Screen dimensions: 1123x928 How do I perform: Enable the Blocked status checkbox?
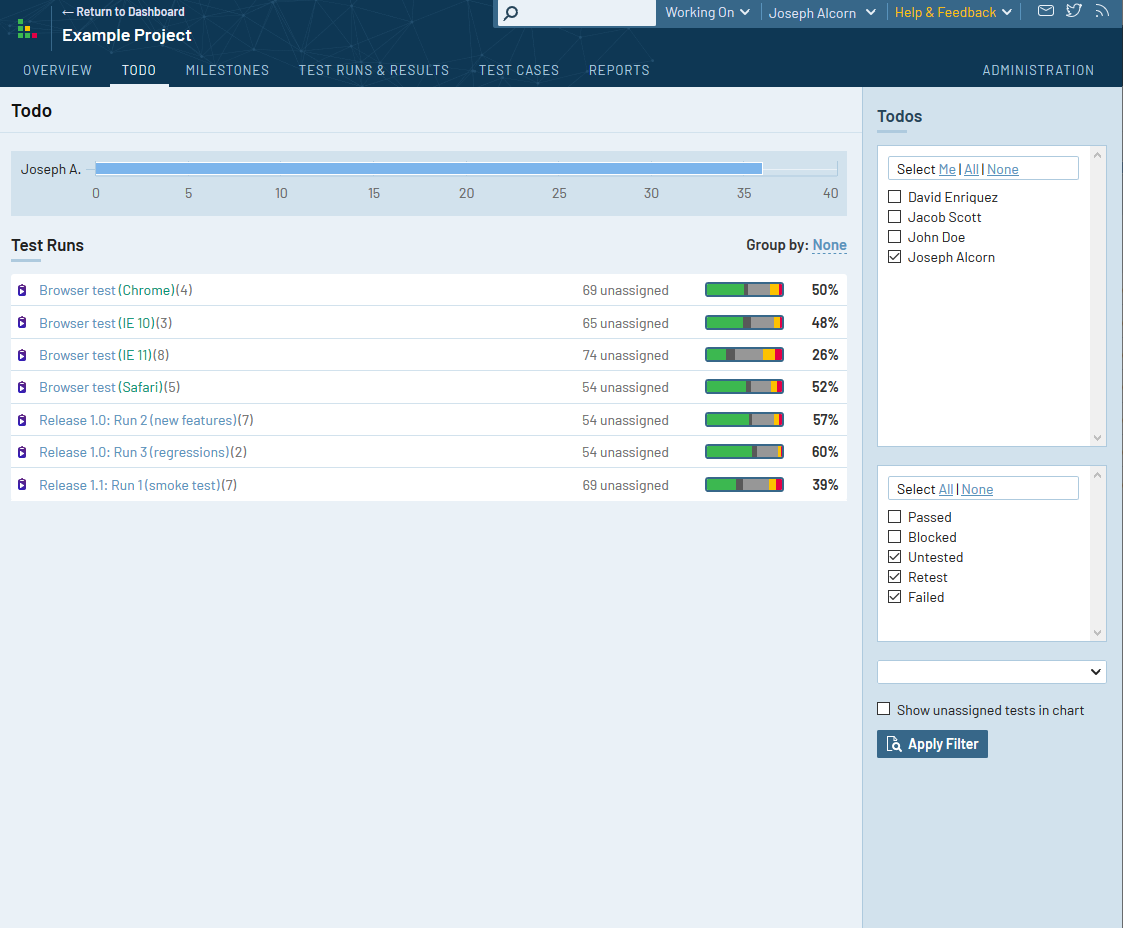(x=895, y=536)
